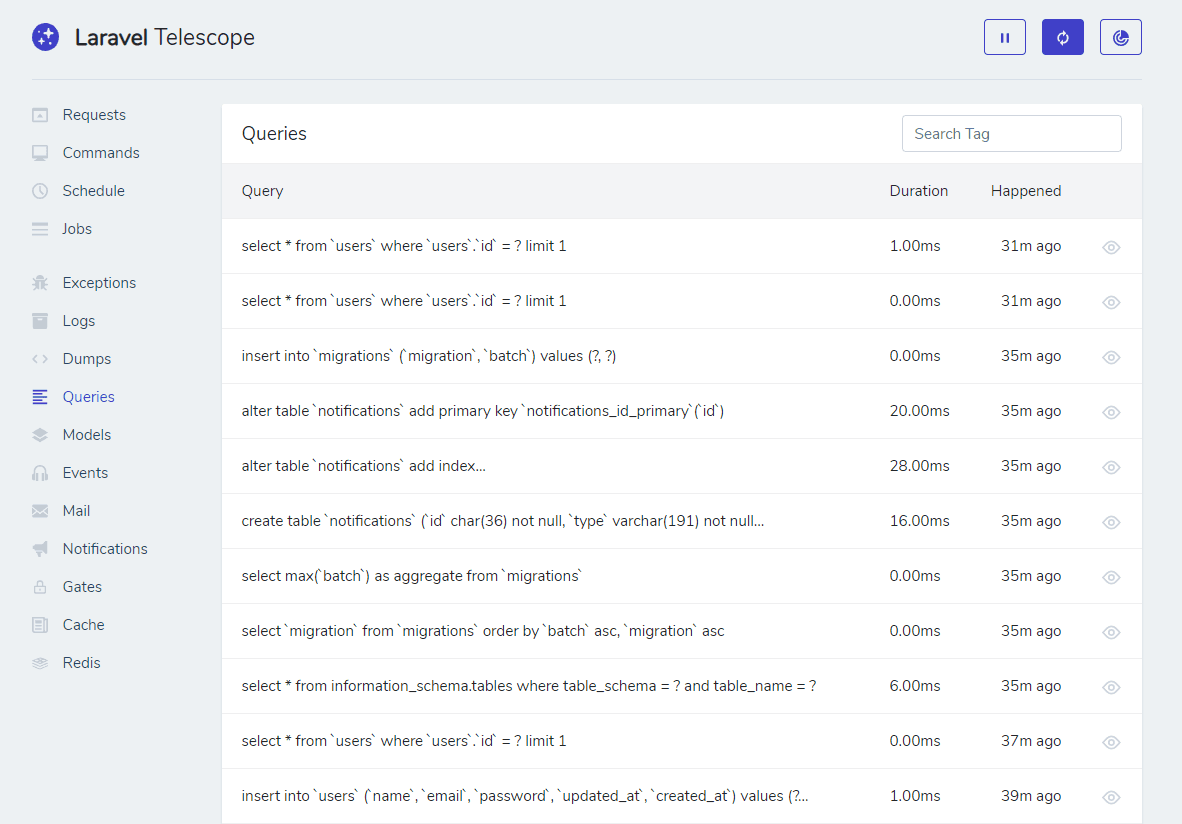
Task: Open the Exceptions list
Action: (99, 282)
